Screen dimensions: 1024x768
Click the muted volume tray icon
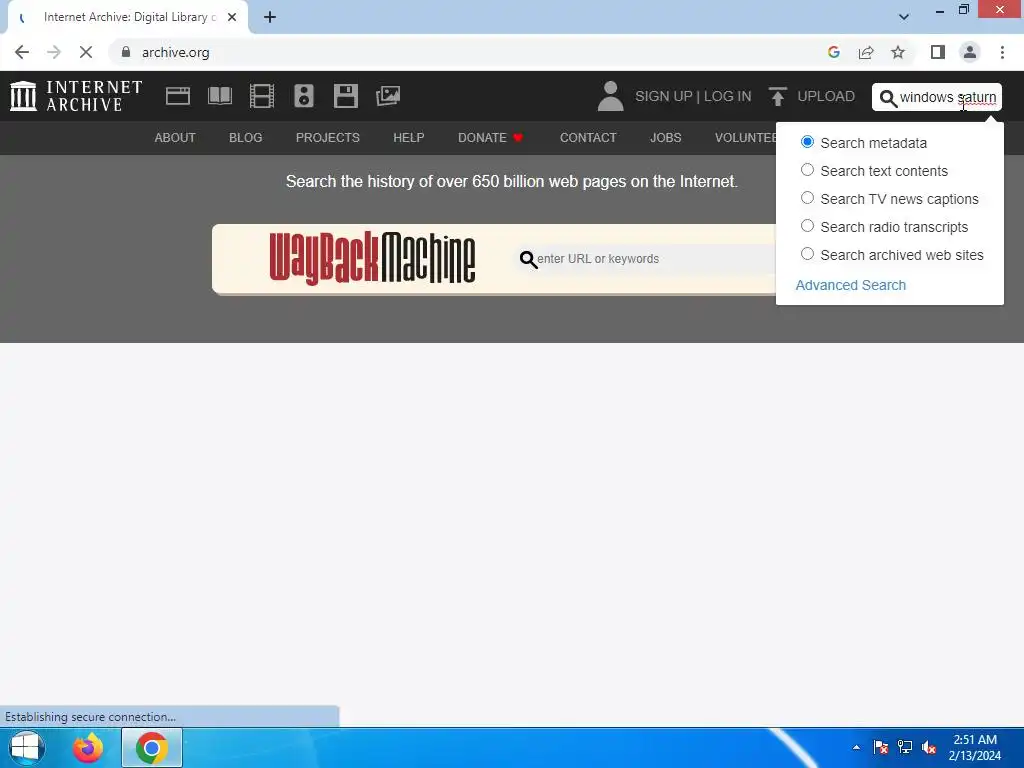coord(929,747)
